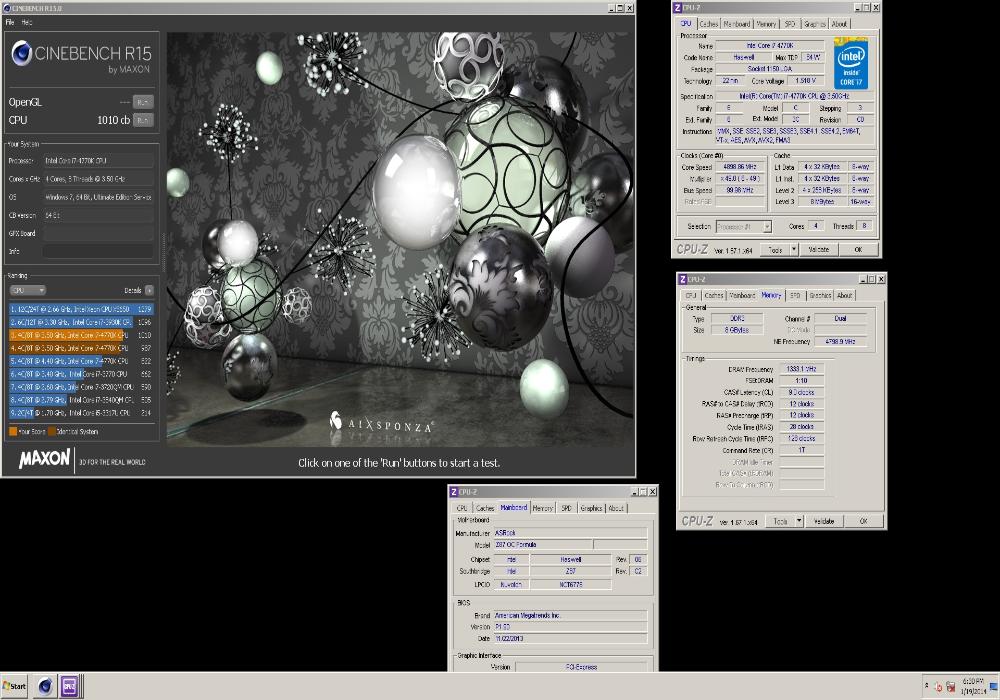Click the rendered scene preview image
This screenshot has width=1000, height=700.
coord(400,239)
